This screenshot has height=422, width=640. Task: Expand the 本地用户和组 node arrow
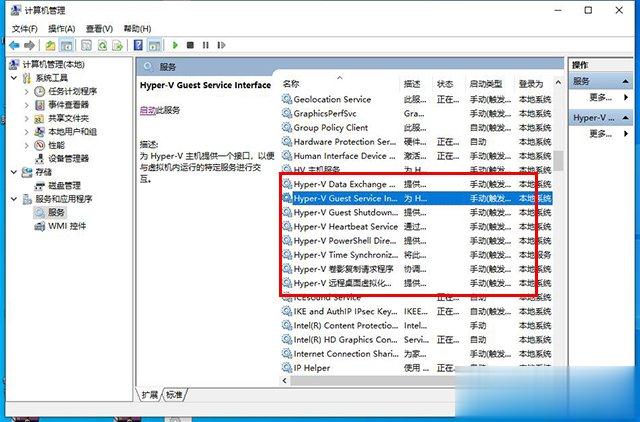coord(27,132)
